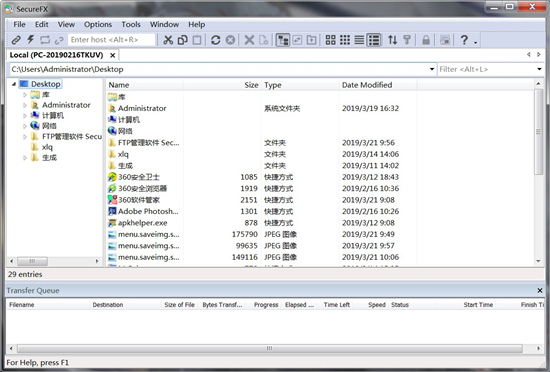Click the path address field
This screenshot has height=372, width=550.
219,69
